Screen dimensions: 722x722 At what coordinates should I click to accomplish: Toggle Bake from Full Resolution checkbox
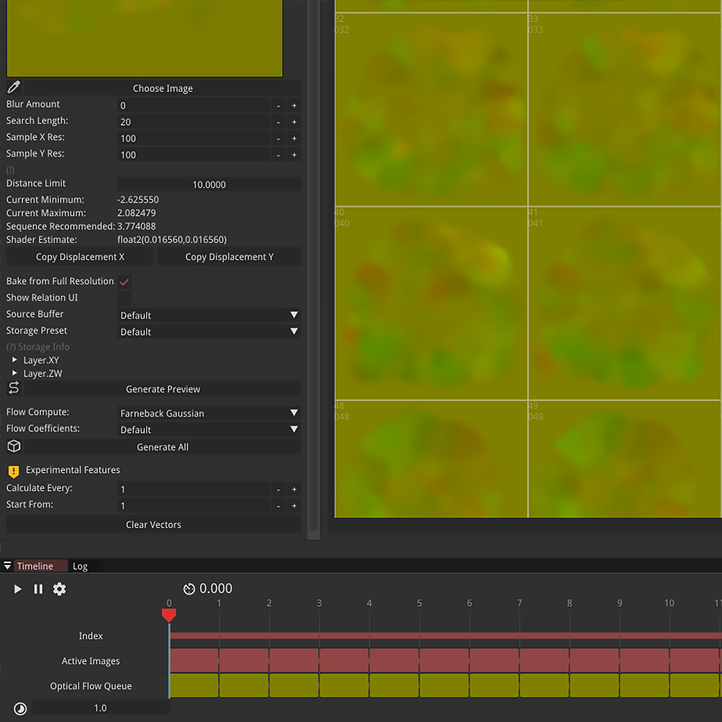(124, 282)
